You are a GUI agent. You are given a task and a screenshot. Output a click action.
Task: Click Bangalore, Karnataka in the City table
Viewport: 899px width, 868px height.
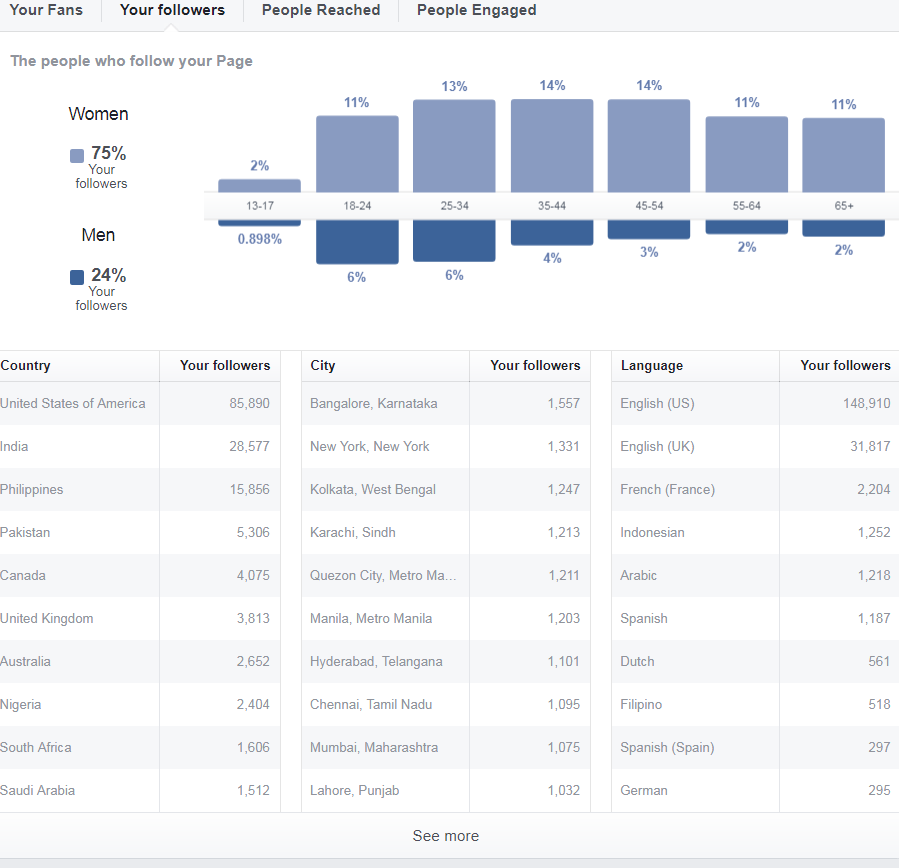point(446,404)
